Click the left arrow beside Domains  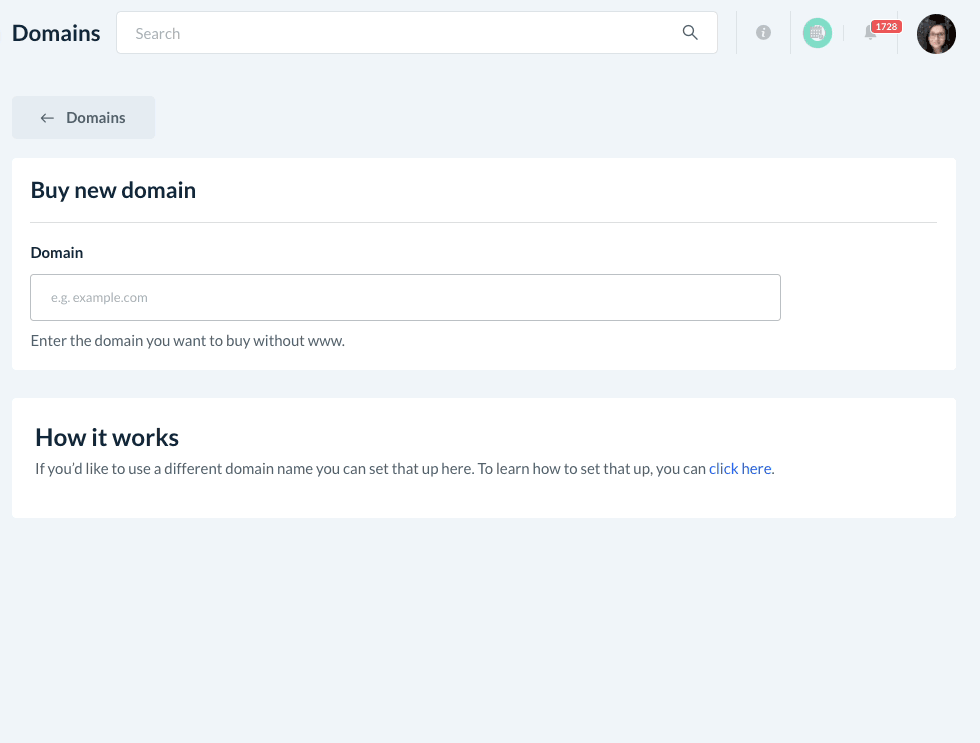(x=47, y=118)
